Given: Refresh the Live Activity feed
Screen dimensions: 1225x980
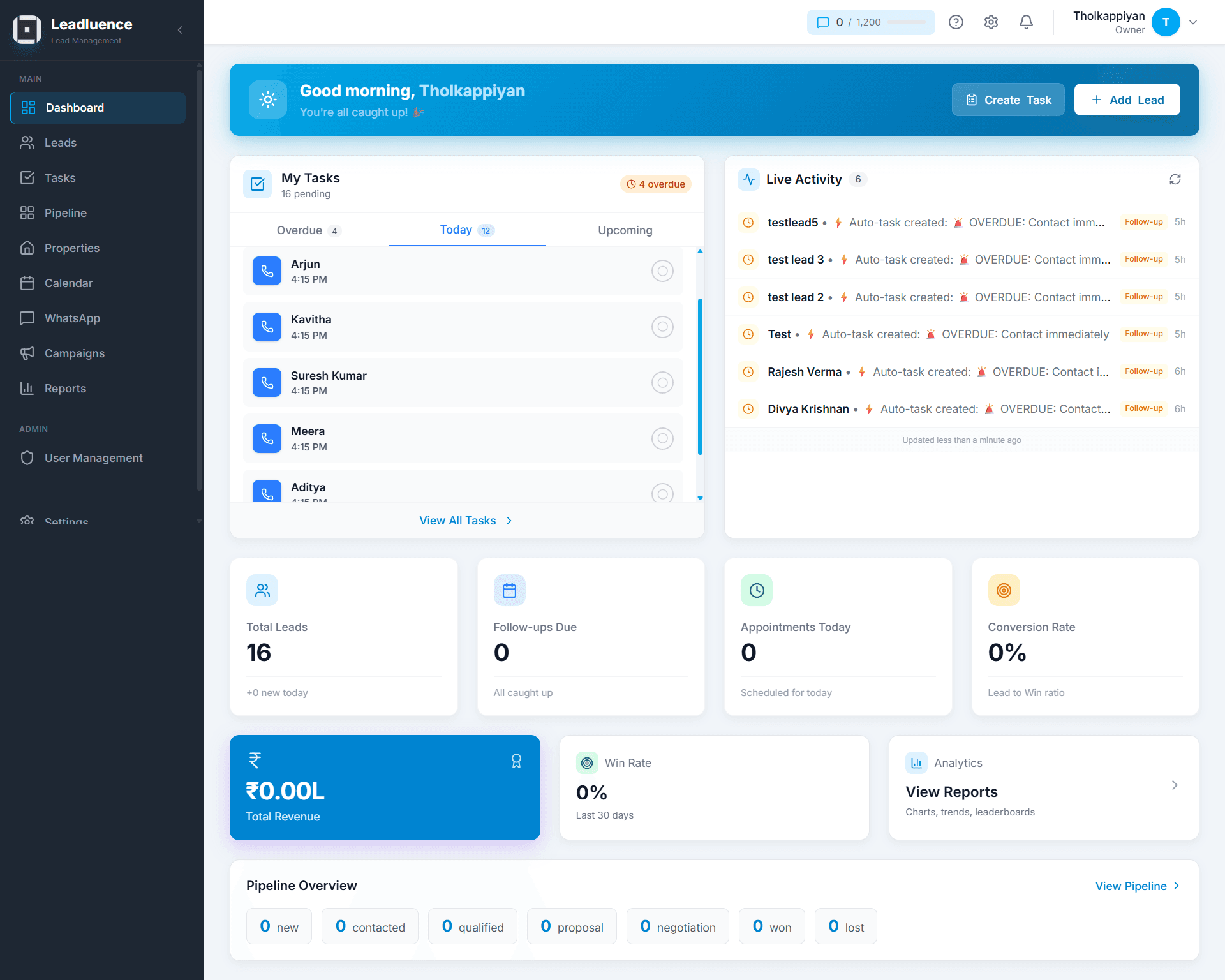Looking at the screenshot, I should click(x=1176, y=179).
